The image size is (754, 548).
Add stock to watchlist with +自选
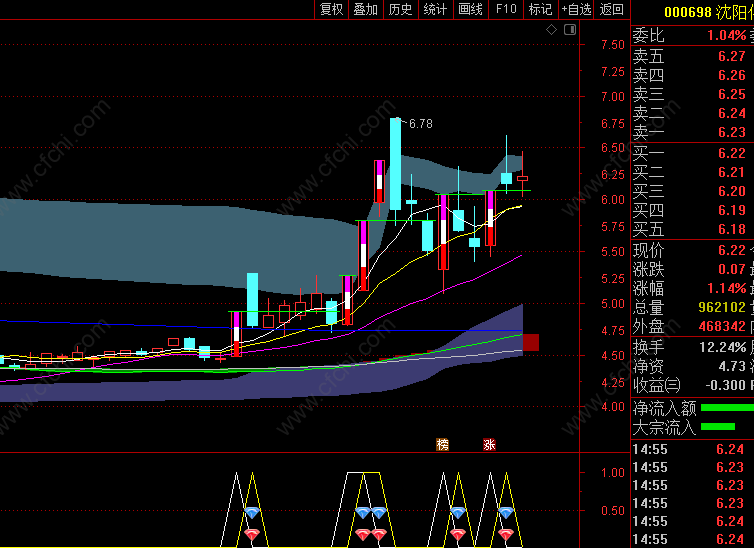click(x=576, y=9)
